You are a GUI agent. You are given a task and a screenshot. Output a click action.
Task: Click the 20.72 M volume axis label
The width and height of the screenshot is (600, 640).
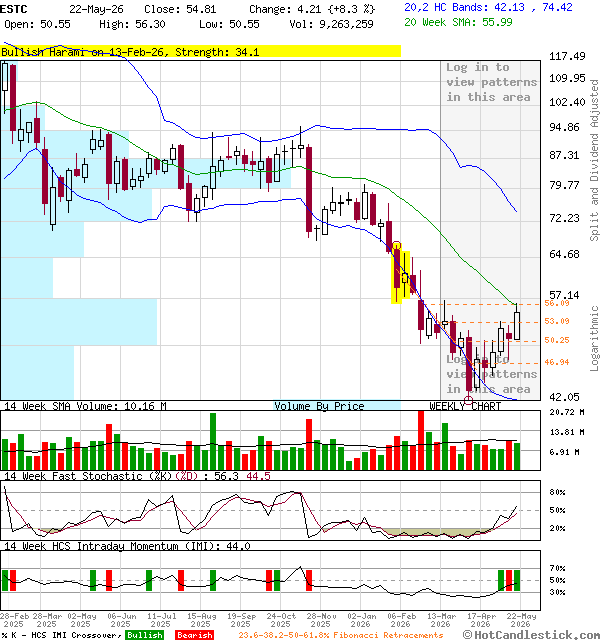pyautogui.click(x=567, y=412)
